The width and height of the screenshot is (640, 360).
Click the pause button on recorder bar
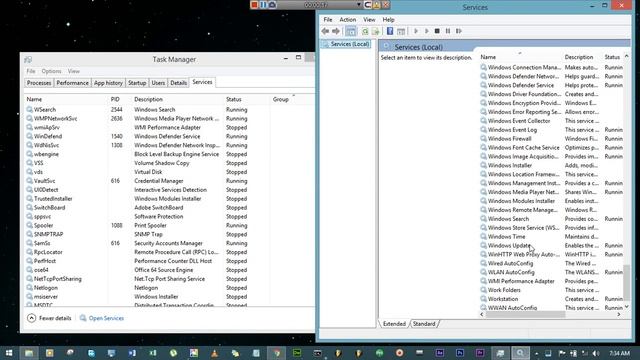(x=263, y=4)
